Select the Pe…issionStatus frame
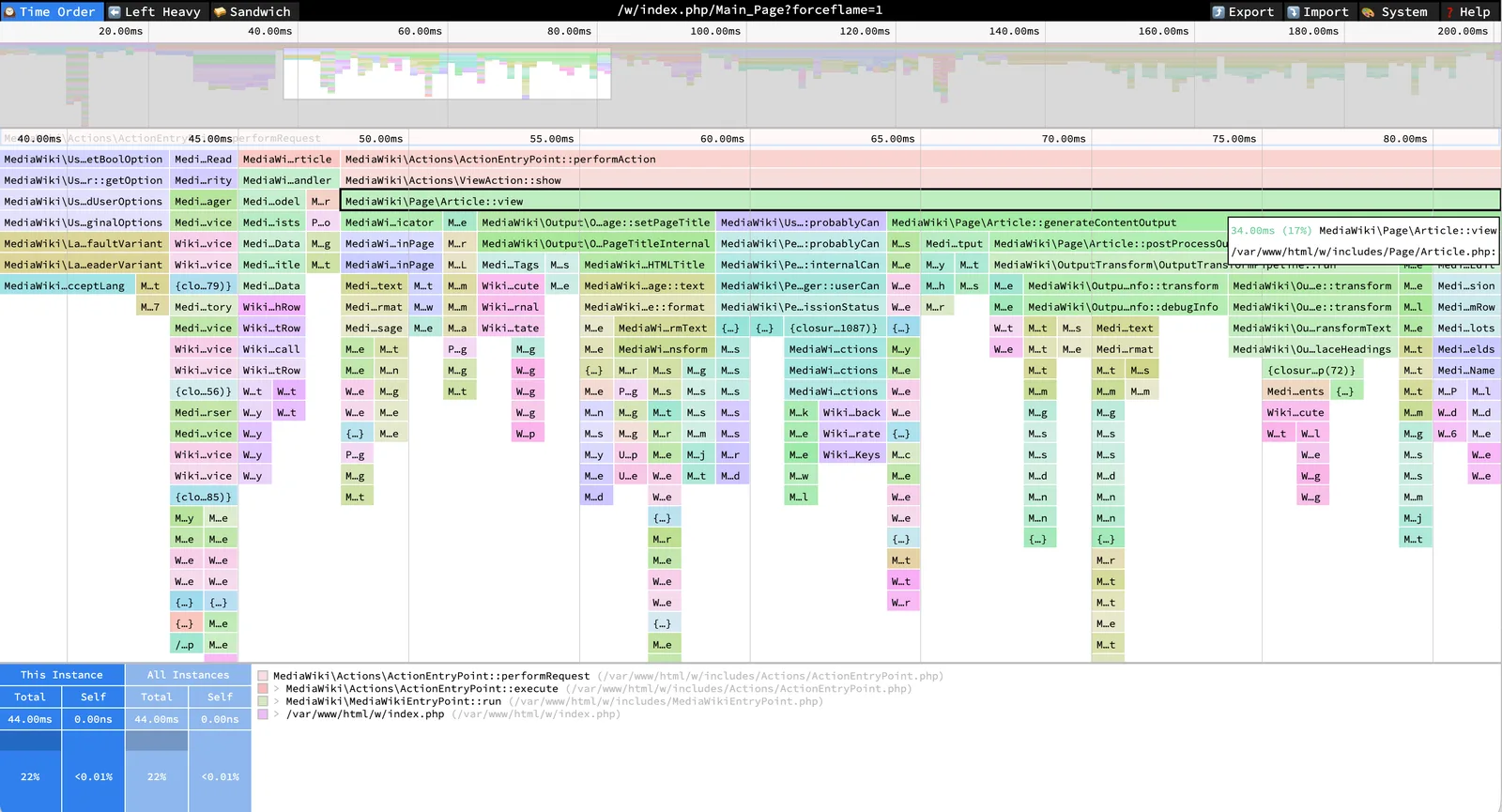Image resolution: width=1502 pixels, height=812 pixels. tap(801, 307)
